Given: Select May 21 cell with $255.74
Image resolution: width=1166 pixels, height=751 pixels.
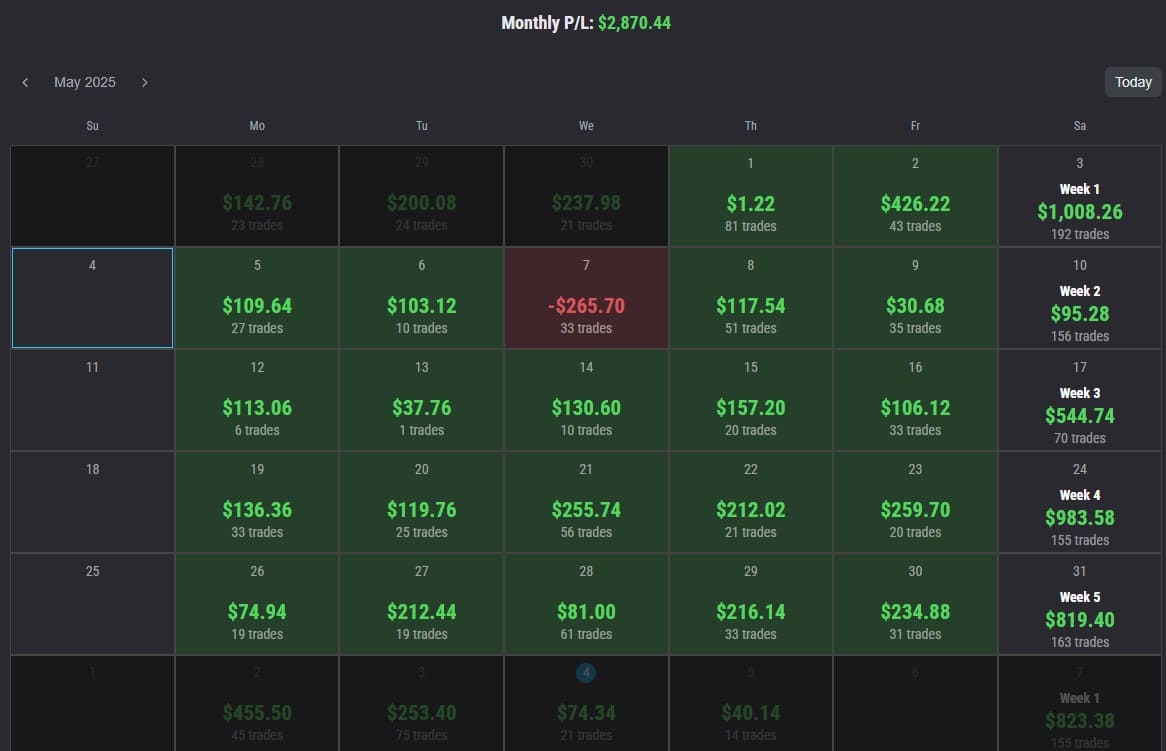Looking at the screenshot, I should (586, 502).
